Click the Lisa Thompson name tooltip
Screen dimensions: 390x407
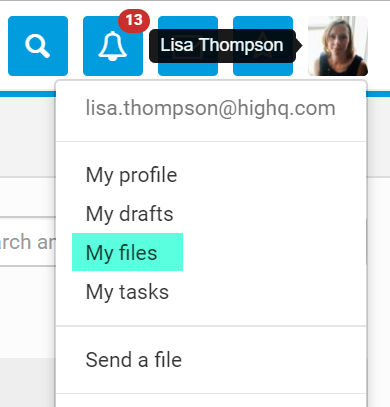(222, 46)
